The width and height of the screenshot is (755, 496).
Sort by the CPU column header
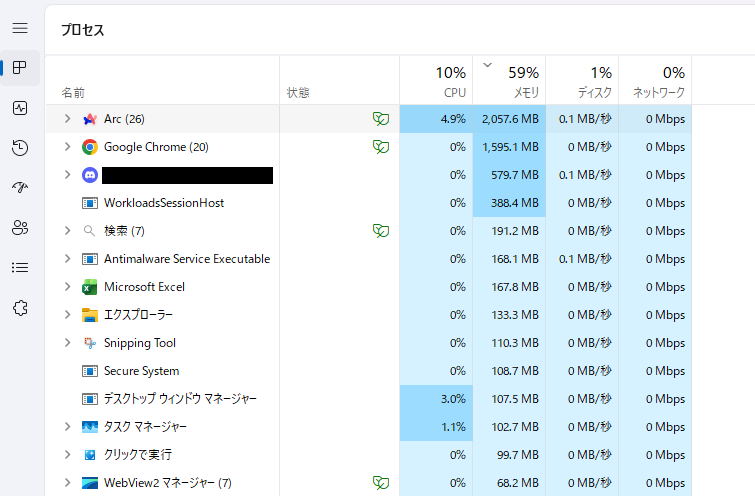coord(436,80)
